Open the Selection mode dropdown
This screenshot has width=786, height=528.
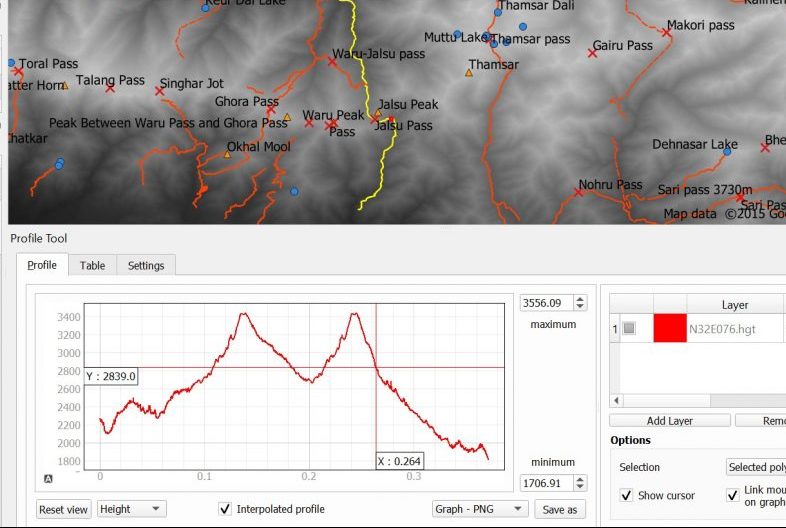click(756, 467)
